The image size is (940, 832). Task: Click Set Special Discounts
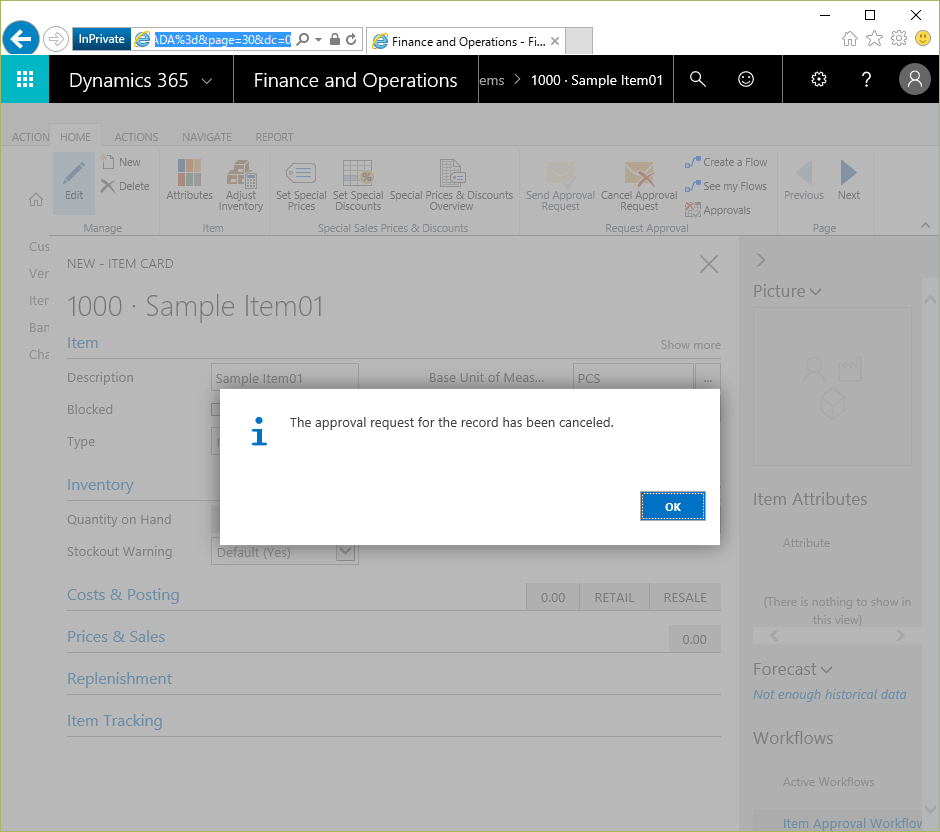point(358,186)
